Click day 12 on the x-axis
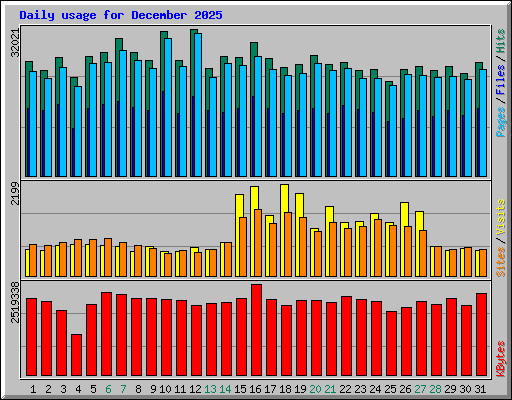 point(195,389)
